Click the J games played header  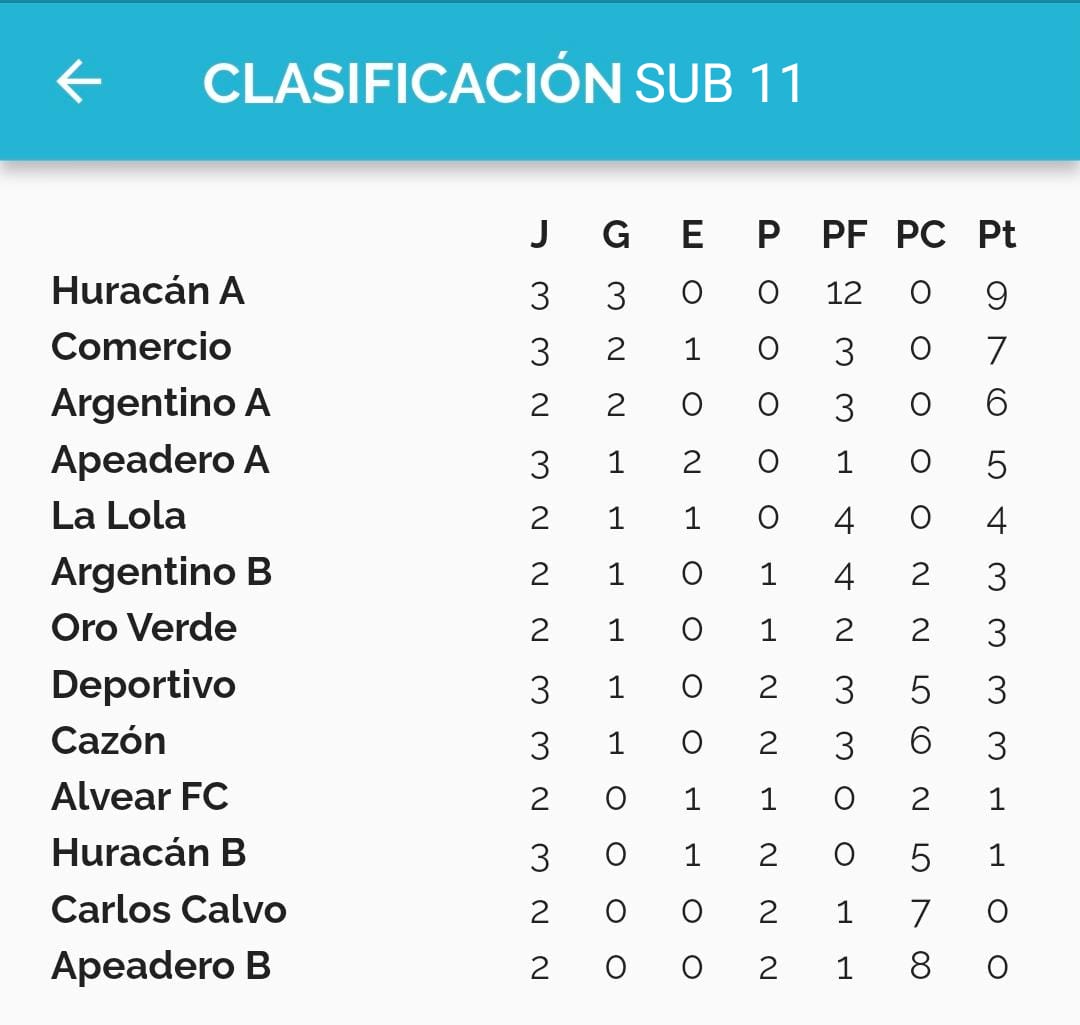540,235
